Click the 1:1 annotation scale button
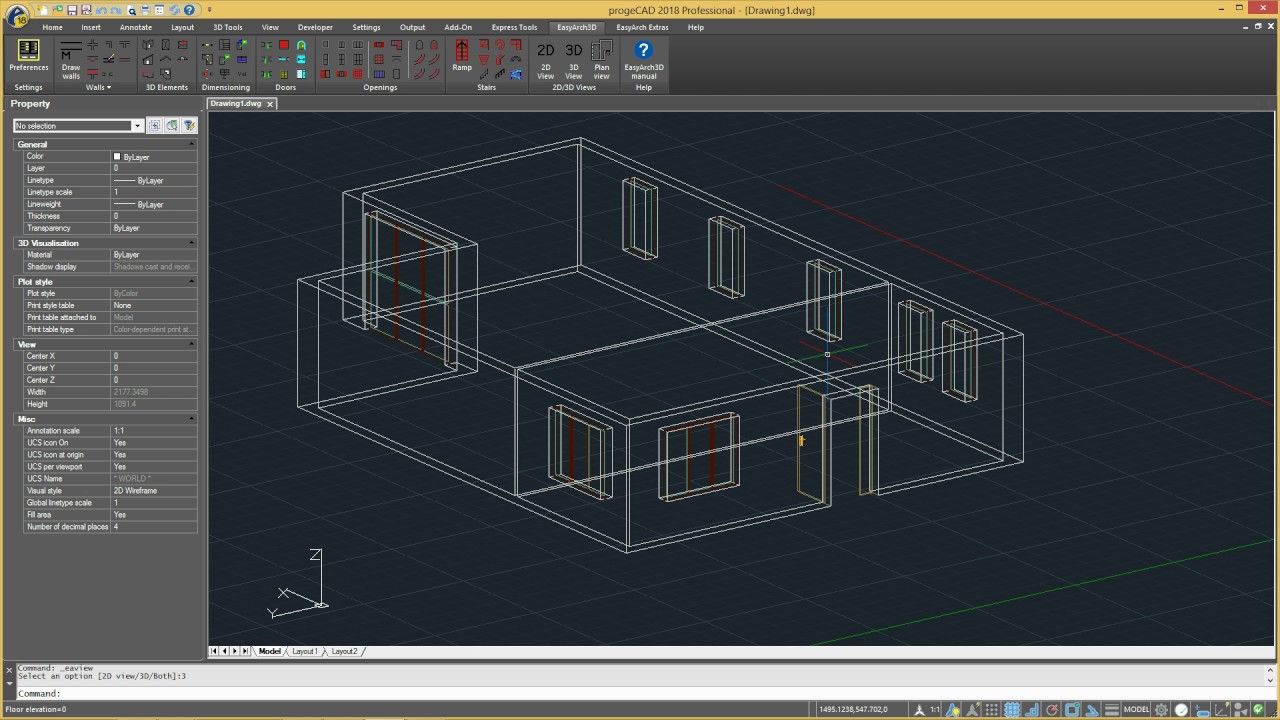 coord(935,710)
